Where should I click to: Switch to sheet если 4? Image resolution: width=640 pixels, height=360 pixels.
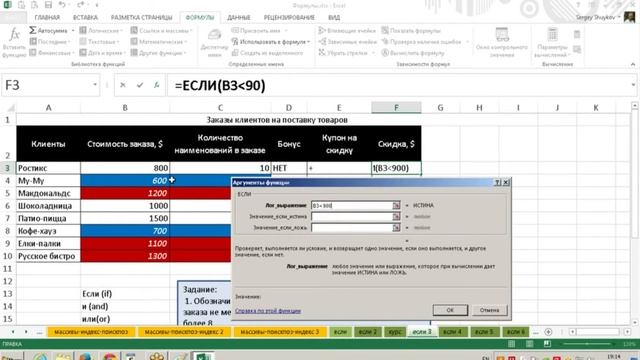(x=452, y=332)
